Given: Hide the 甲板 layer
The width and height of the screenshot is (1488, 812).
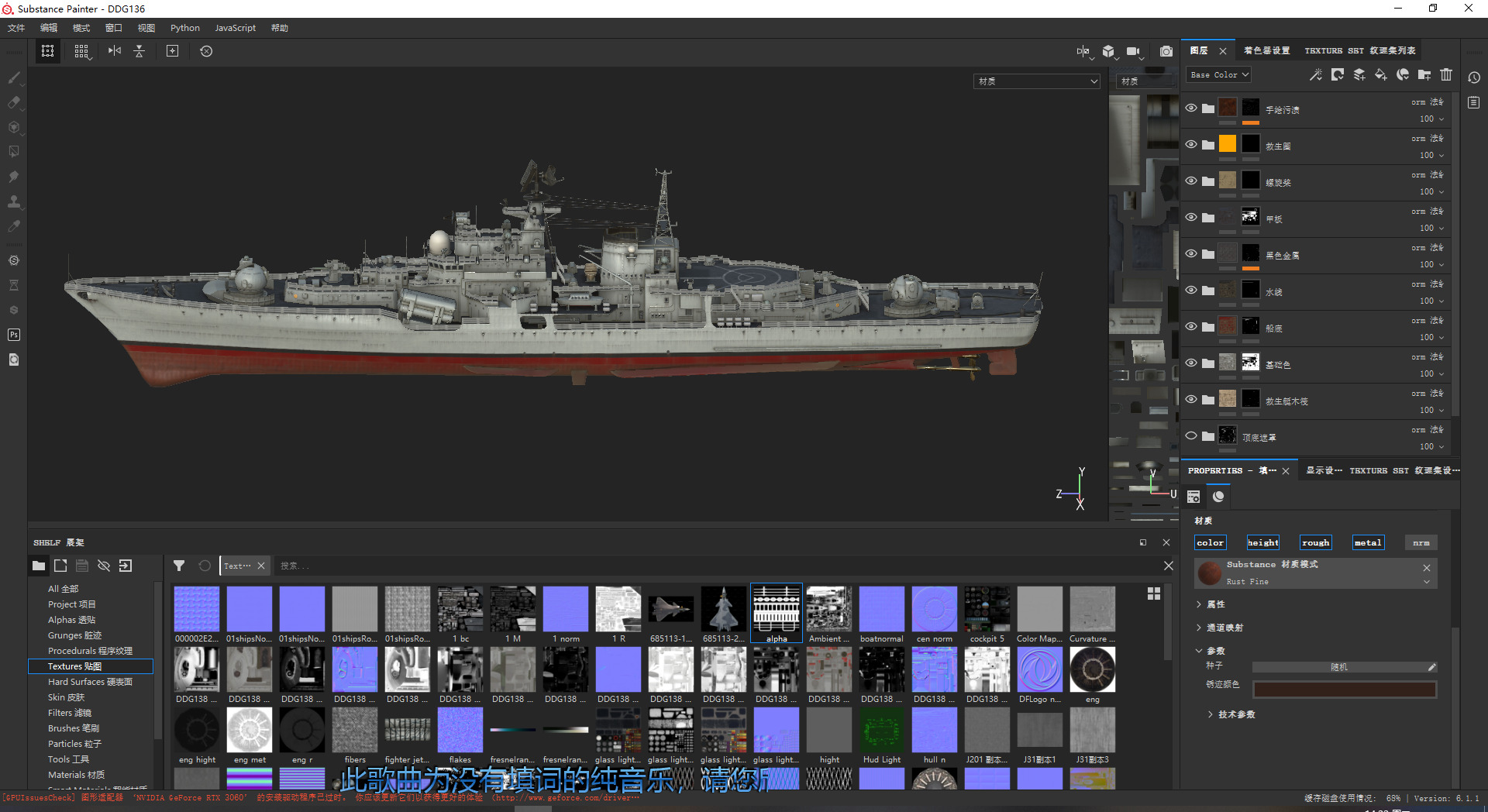Looking at the screenshot, I should [1191, 217].
